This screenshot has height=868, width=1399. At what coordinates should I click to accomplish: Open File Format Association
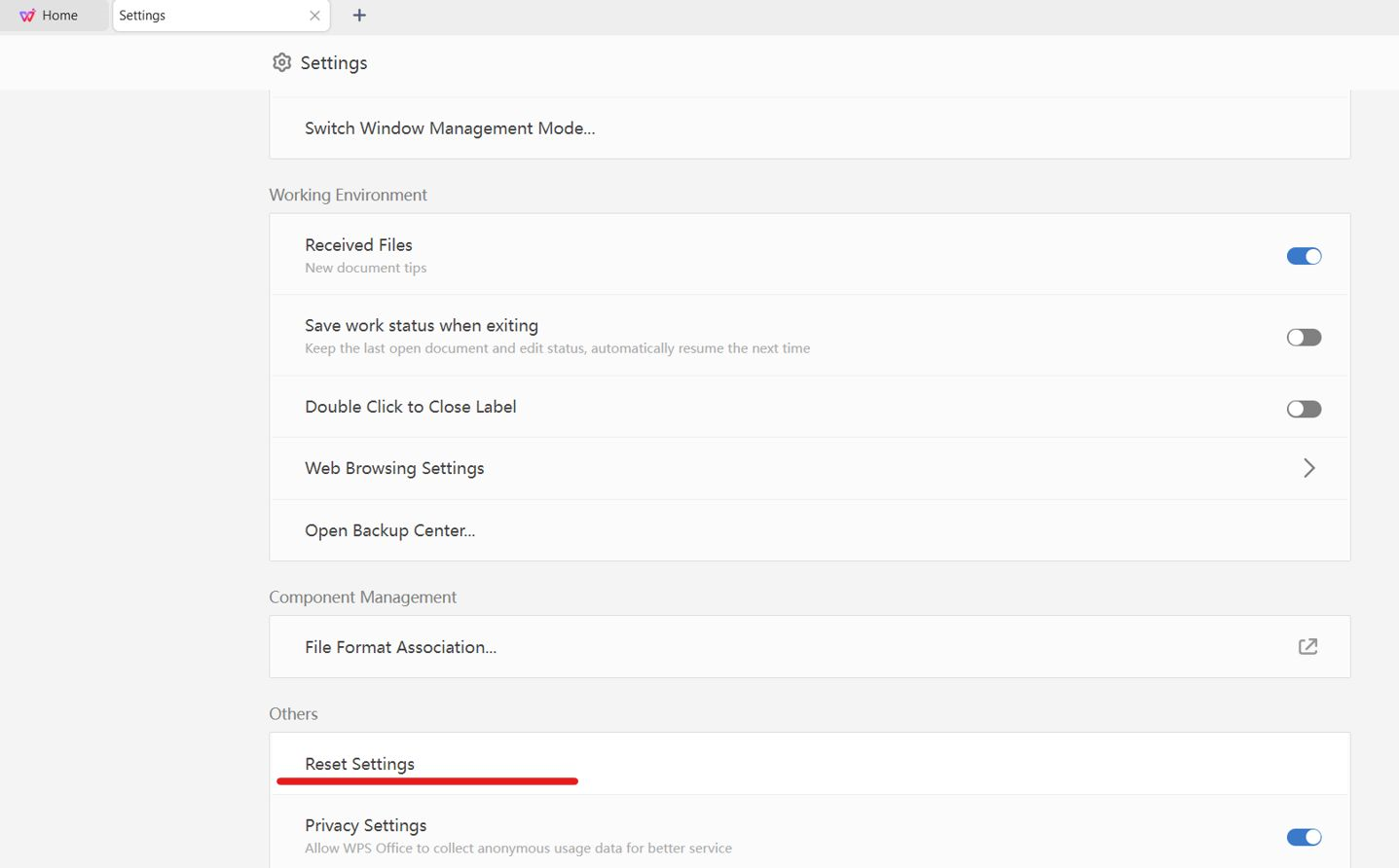click(x=400, y=646)
